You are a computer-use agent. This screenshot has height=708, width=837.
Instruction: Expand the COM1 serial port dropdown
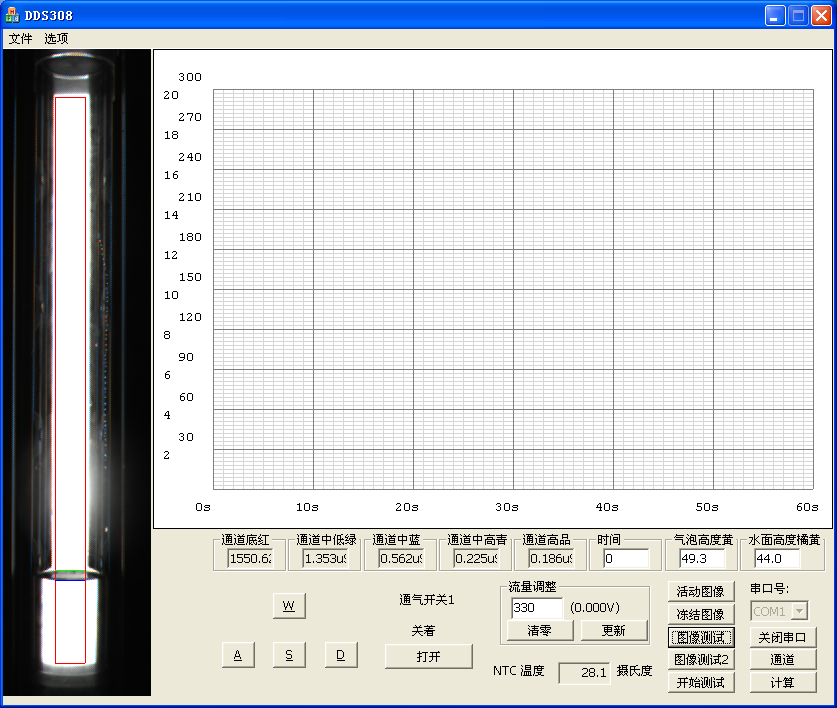click(799, 611)
